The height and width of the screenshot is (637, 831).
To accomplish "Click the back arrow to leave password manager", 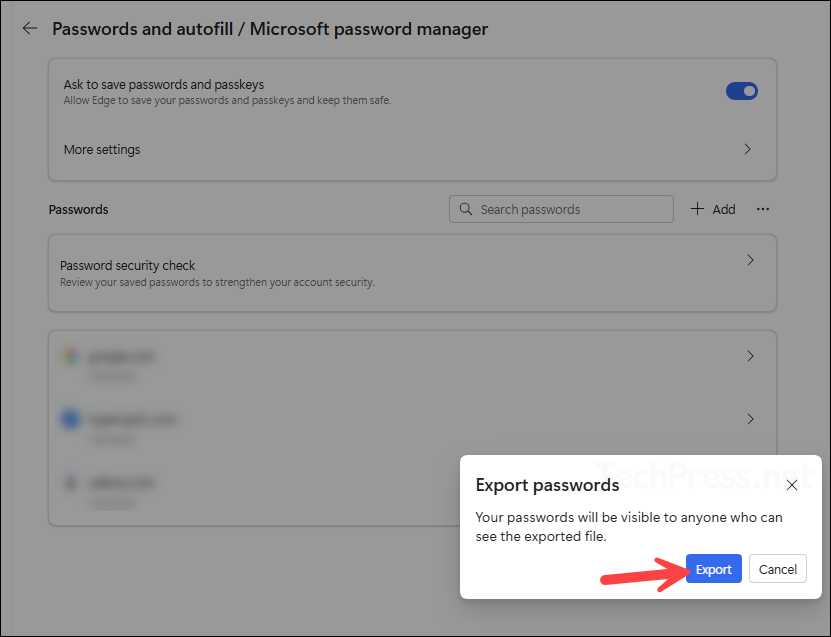I will pos(29,28).
